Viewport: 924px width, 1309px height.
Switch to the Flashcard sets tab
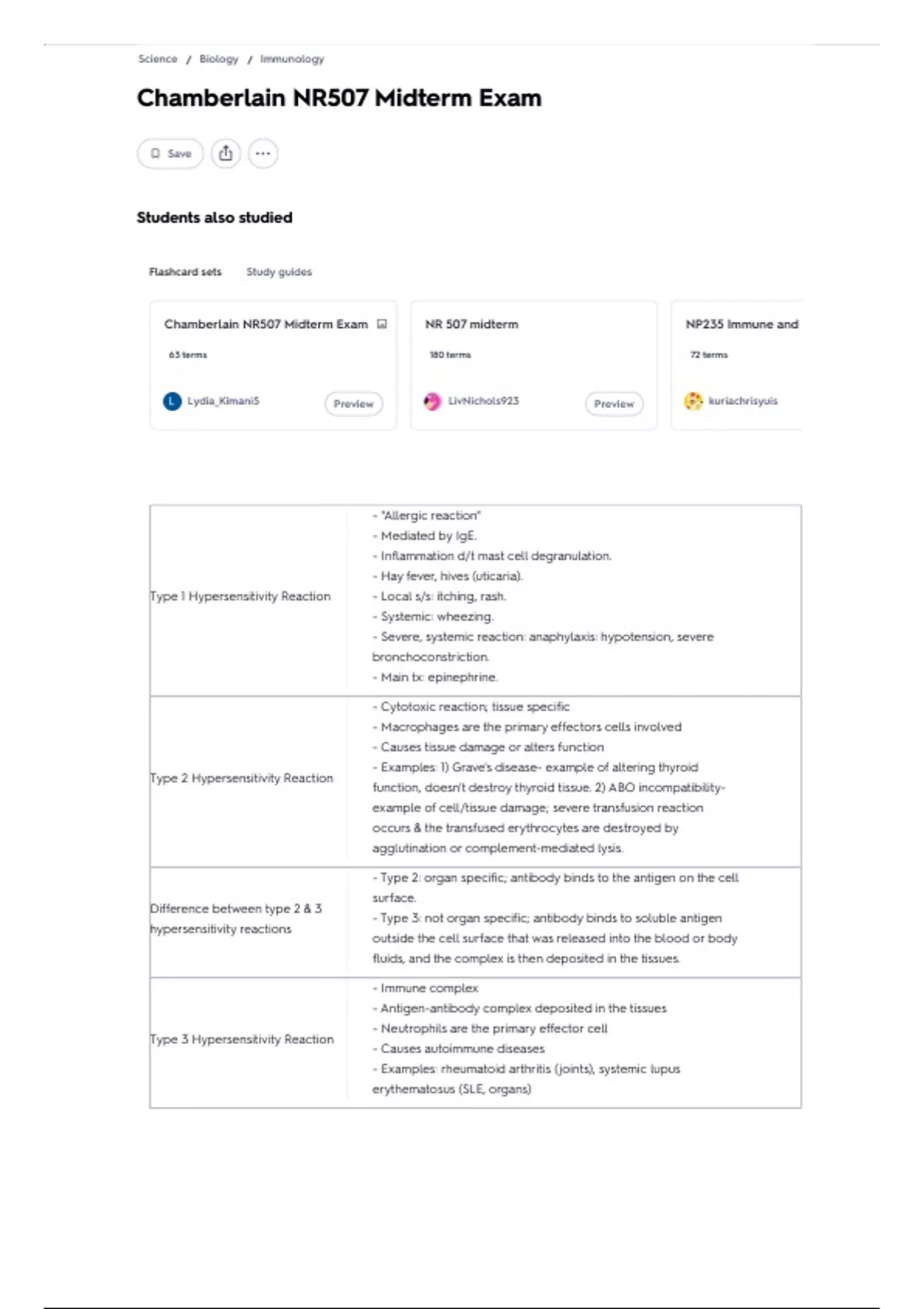[x=186, y=272]
